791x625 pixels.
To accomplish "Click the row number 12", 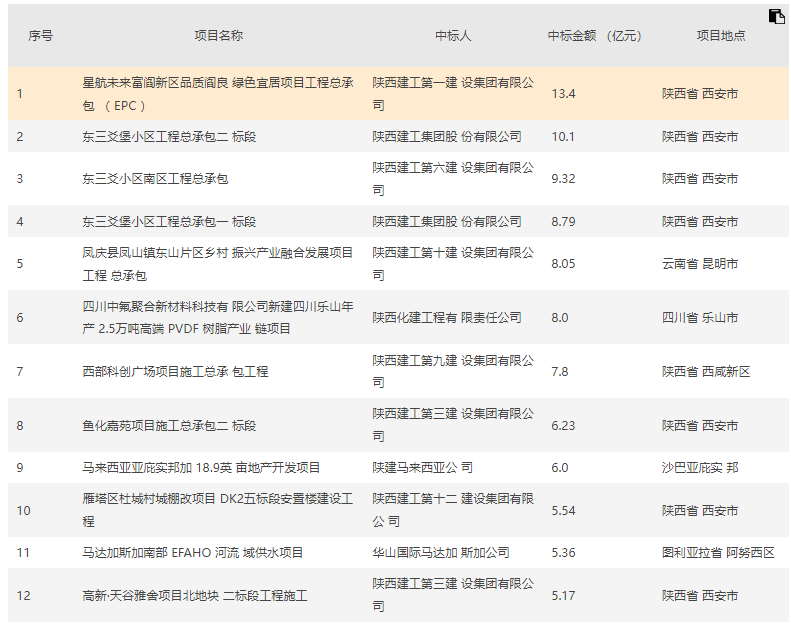I will [x=23, y=596].
